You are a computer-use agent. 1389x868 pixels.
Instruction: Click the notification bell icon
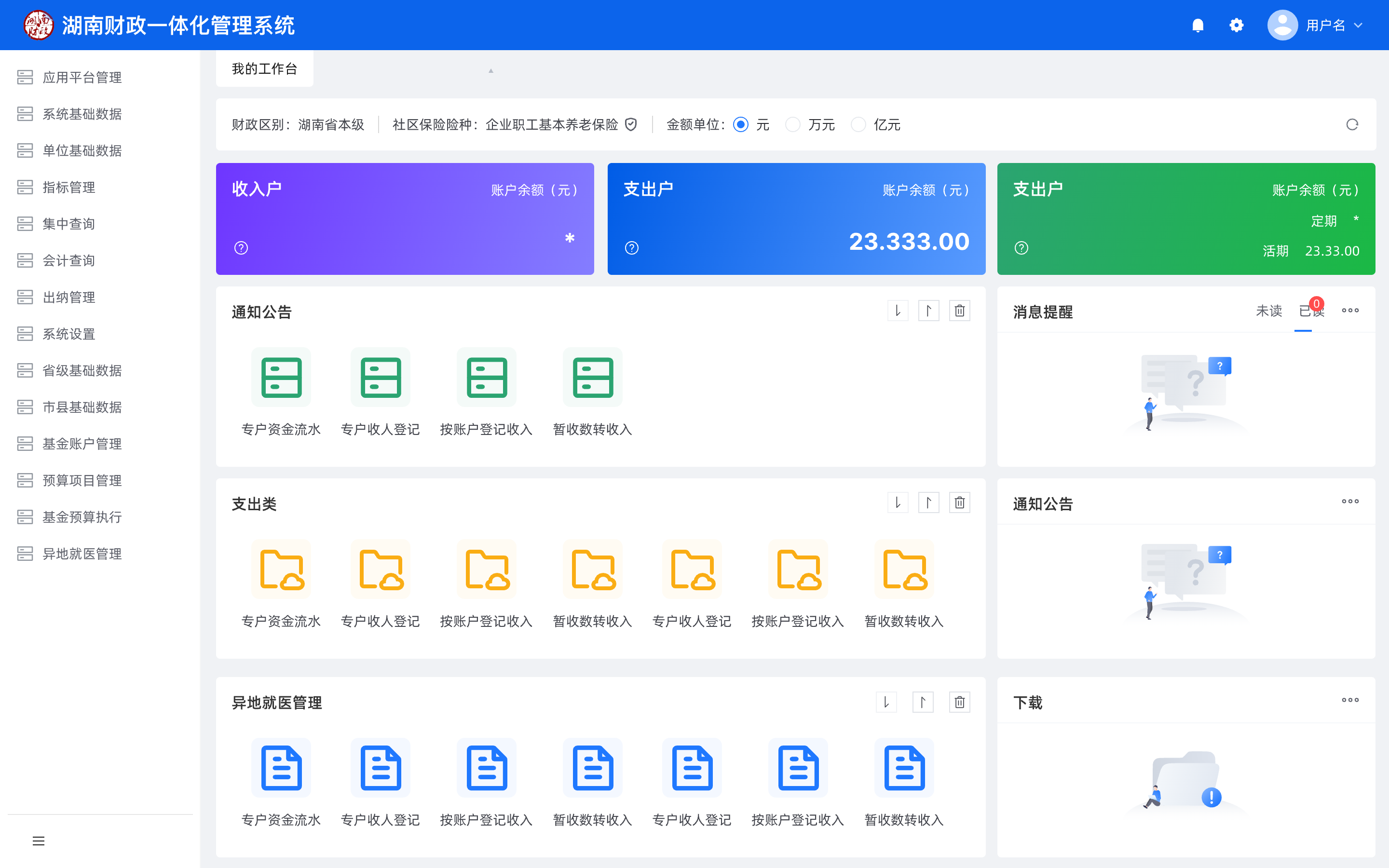pyautogui.click(x=1198, y=25)
